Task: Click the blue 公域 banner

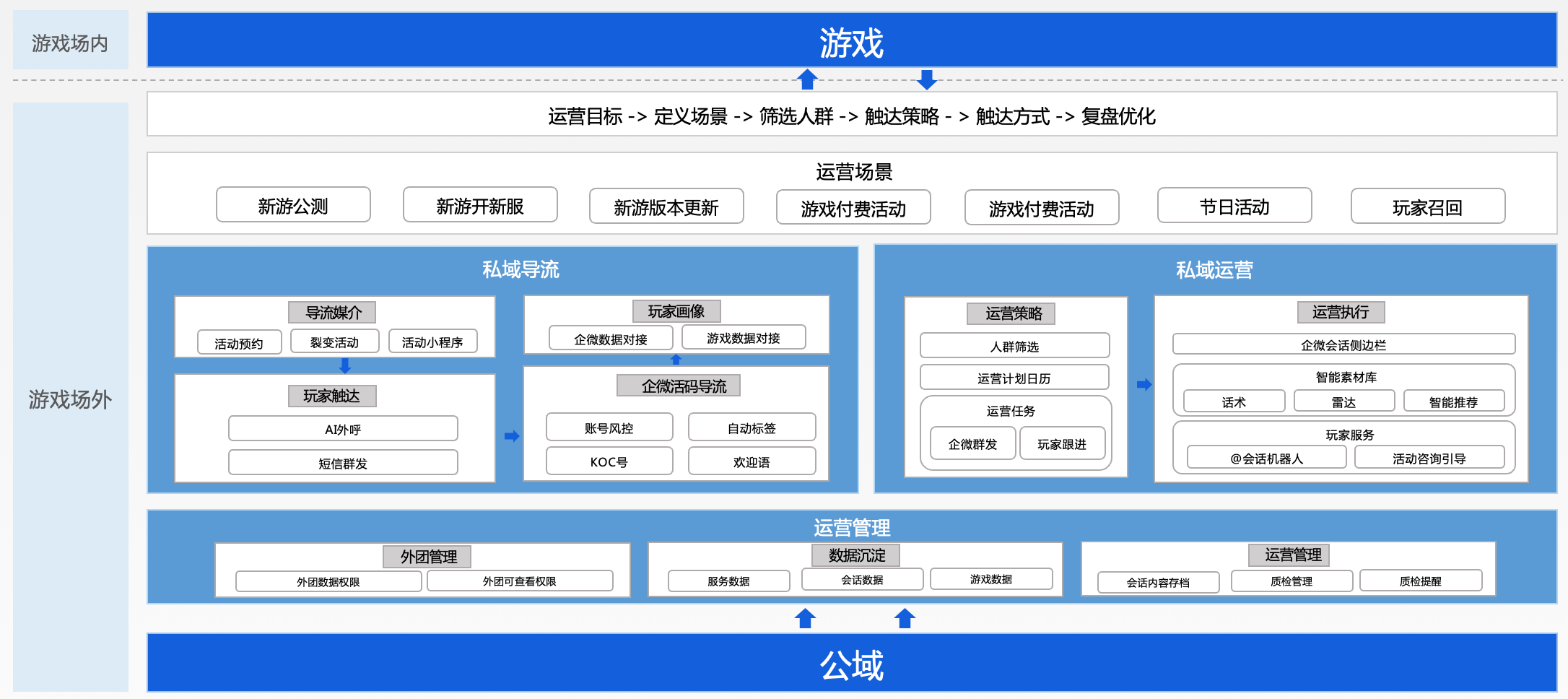Action: pyautogui.click(x=851, y=664)
